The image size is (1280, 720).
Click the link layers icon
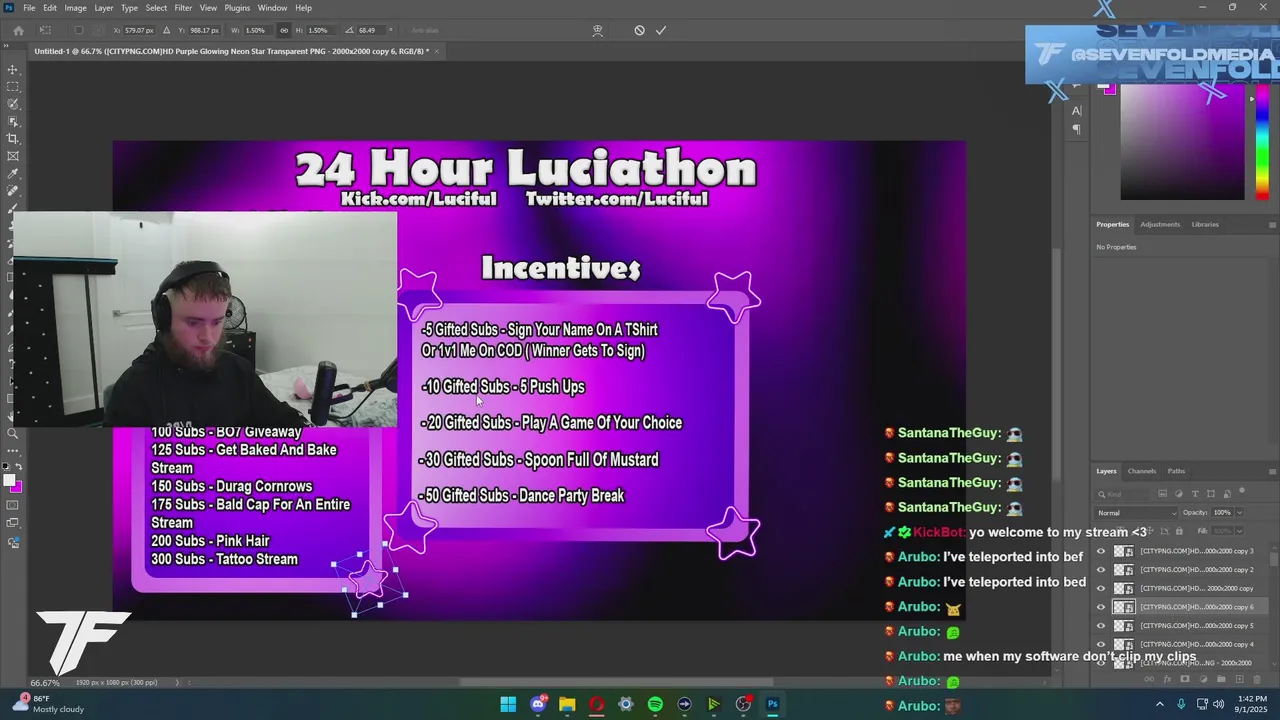tap(1148, 679)
